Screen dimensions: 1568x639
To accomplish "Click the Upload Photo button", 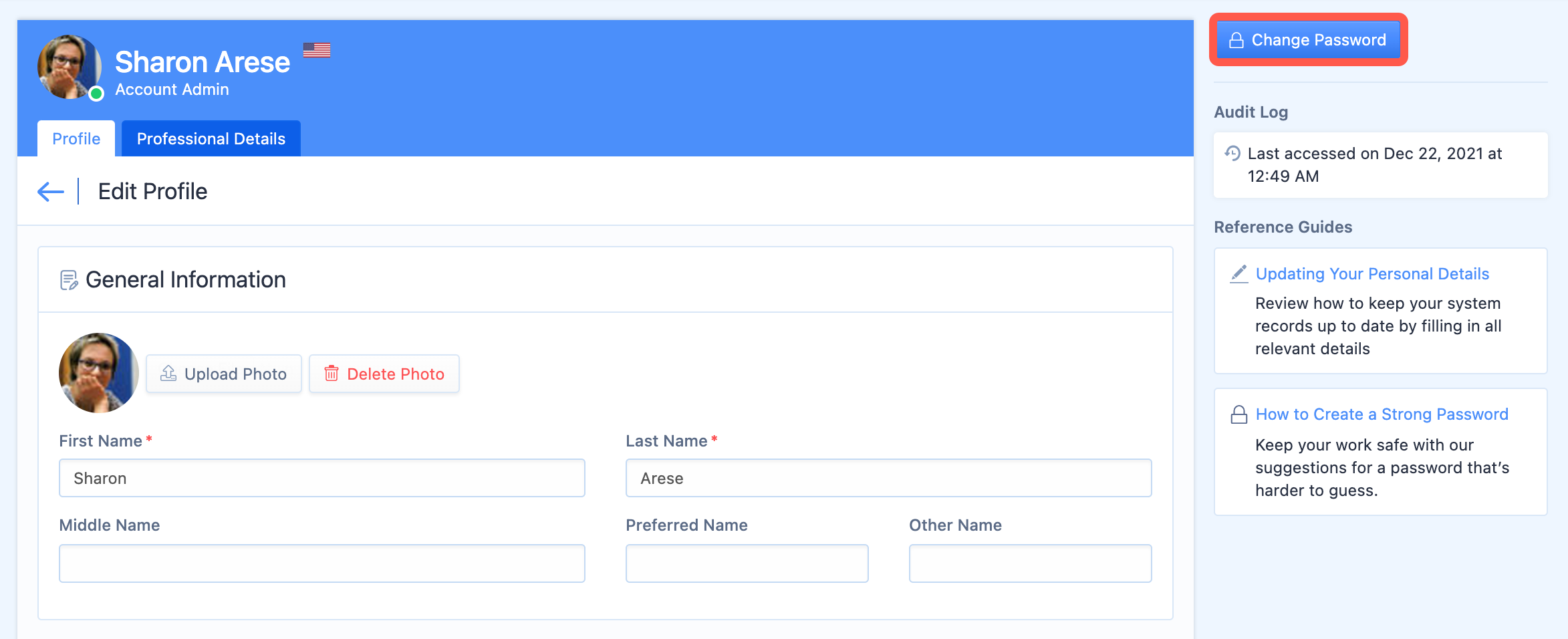I will 224,374.
